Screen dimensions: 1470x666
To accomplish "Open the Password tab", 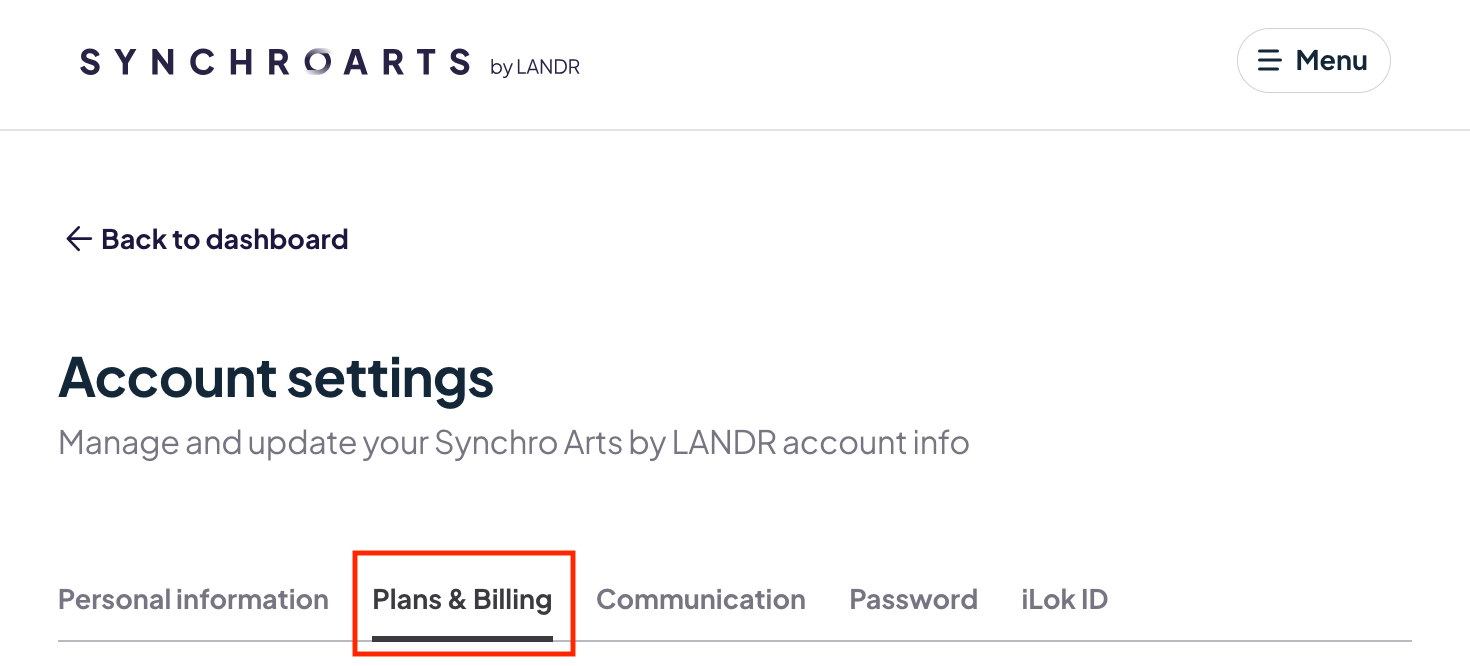I will pyautogui.click(x=913, y=599).
